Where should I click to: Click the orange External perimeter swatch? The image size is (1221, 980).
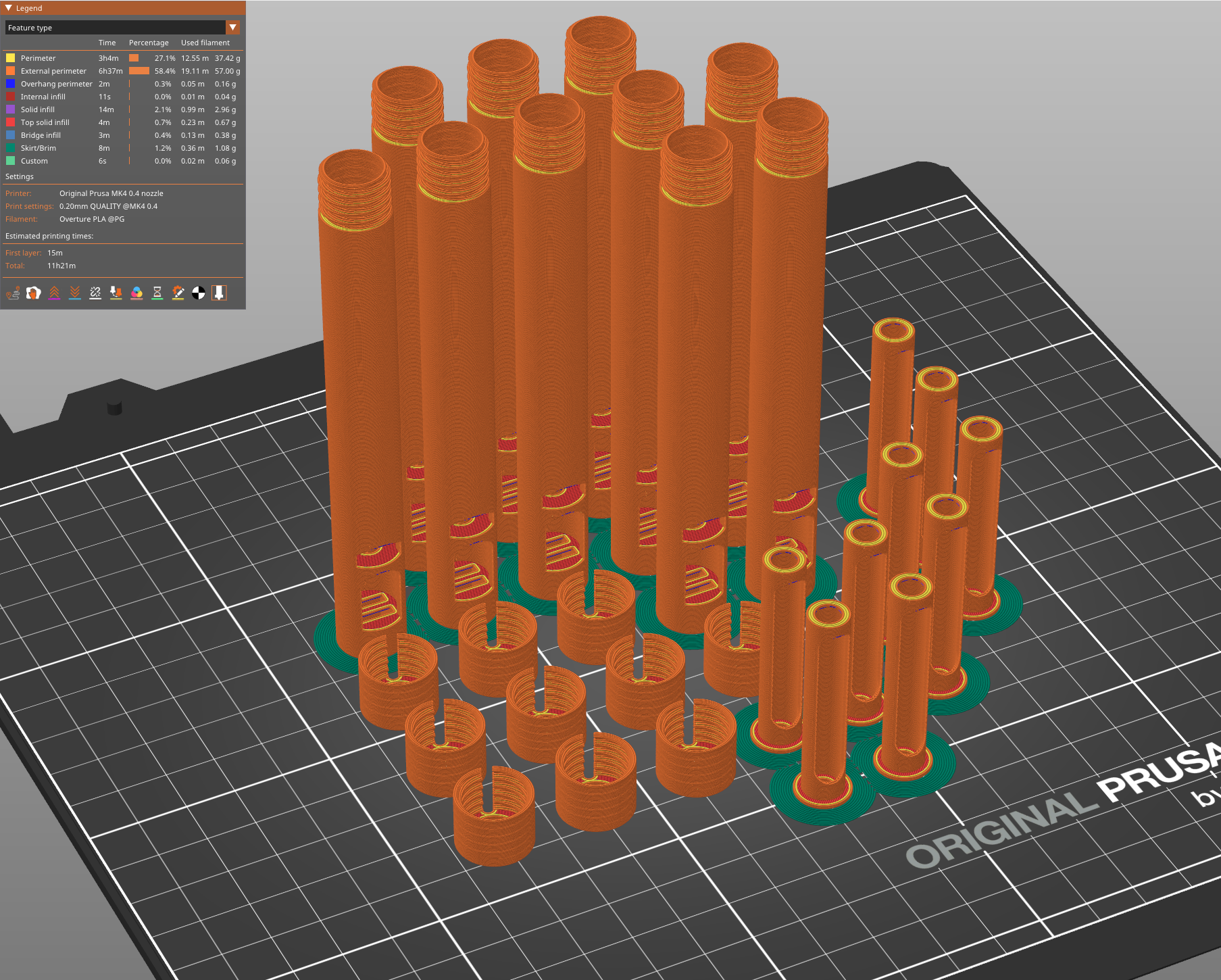point(11,71)
